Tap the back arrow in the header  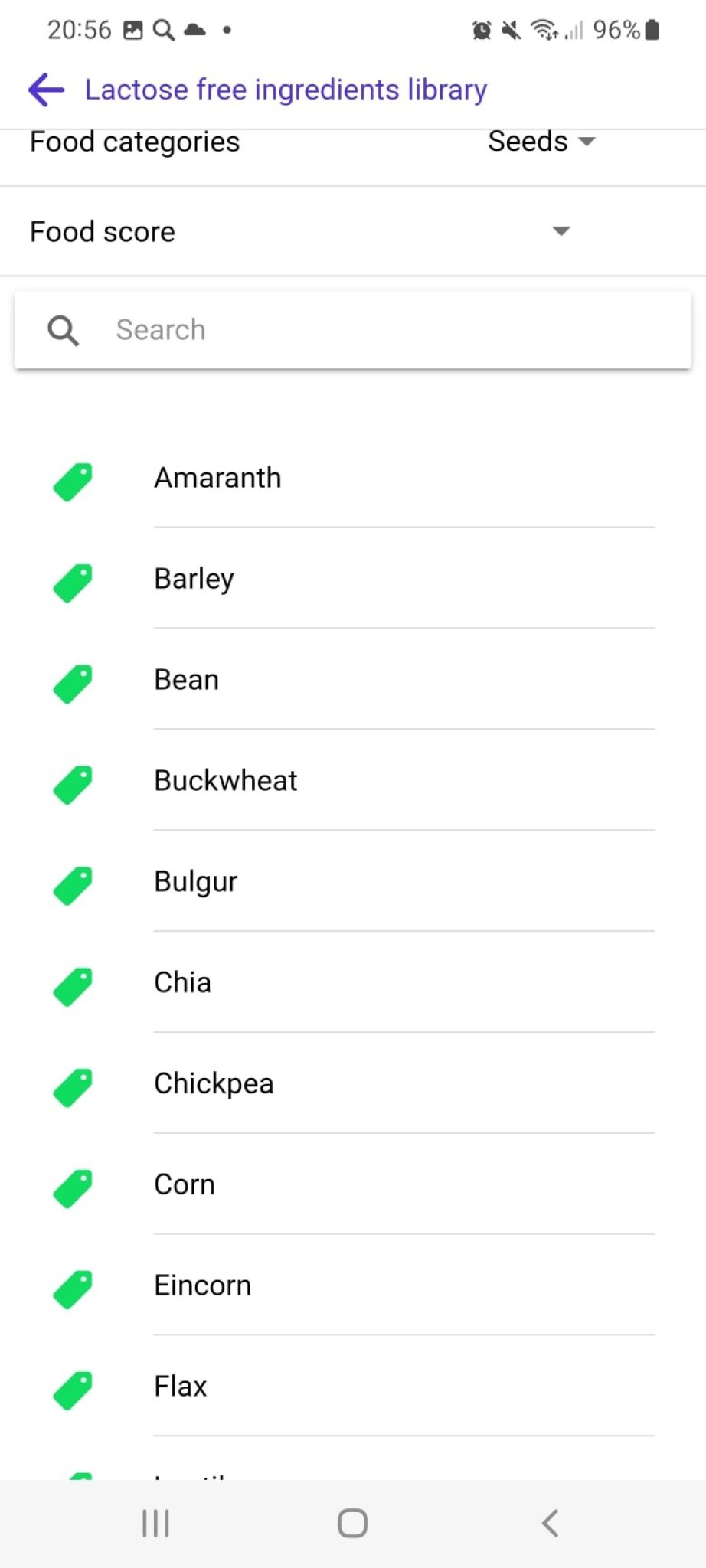tap(46, 90)
